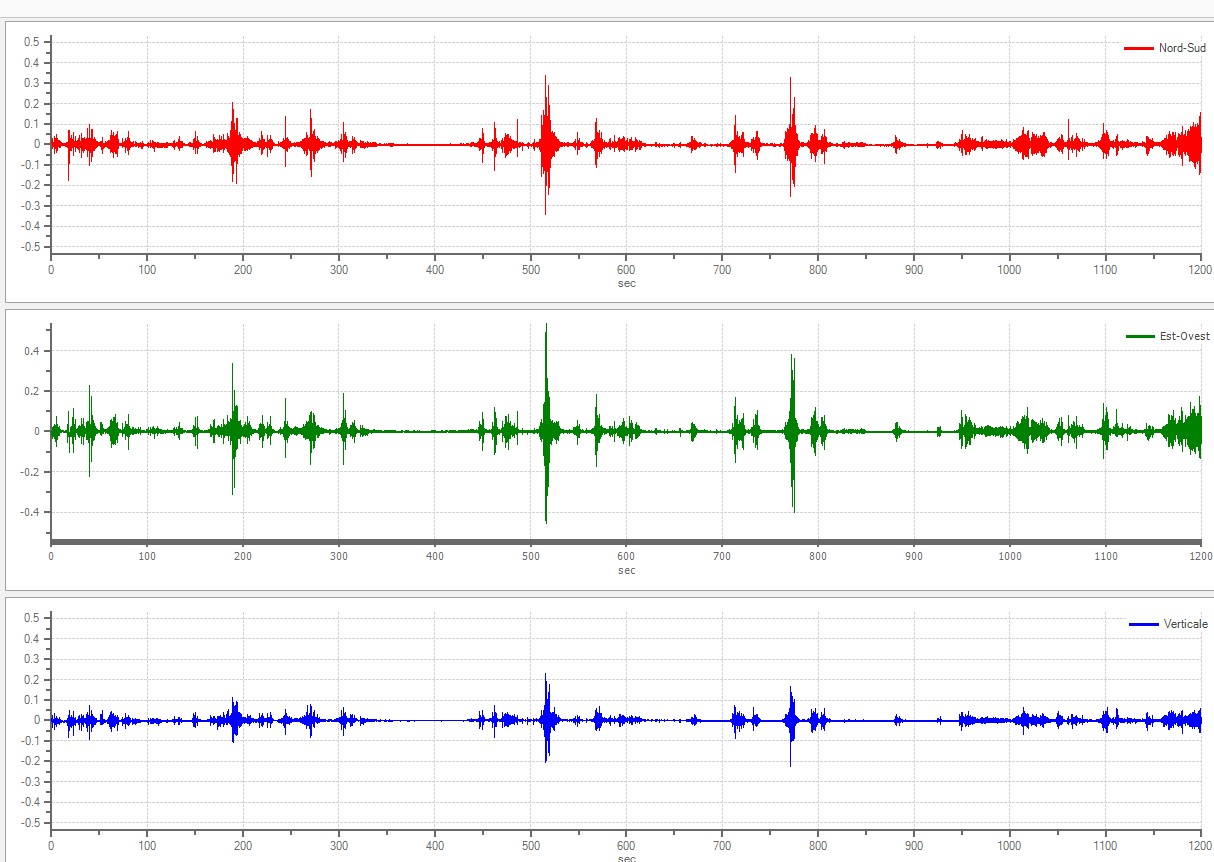Select the Verticale legend label
The height and width of the screenshot is (862, 1214).
1186,624
